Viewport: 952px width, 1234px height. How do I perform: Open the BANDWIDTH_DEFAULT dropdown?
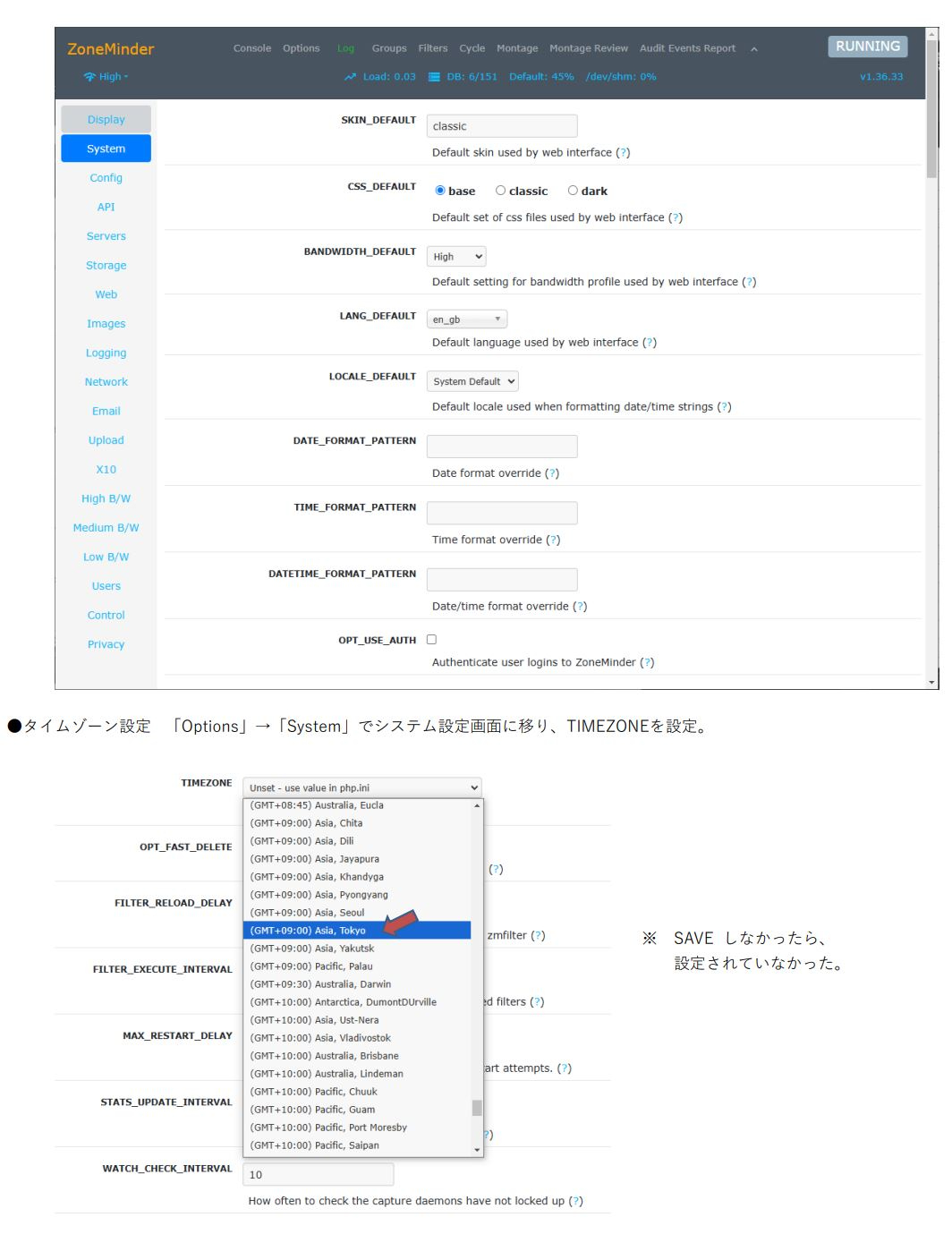456,256
